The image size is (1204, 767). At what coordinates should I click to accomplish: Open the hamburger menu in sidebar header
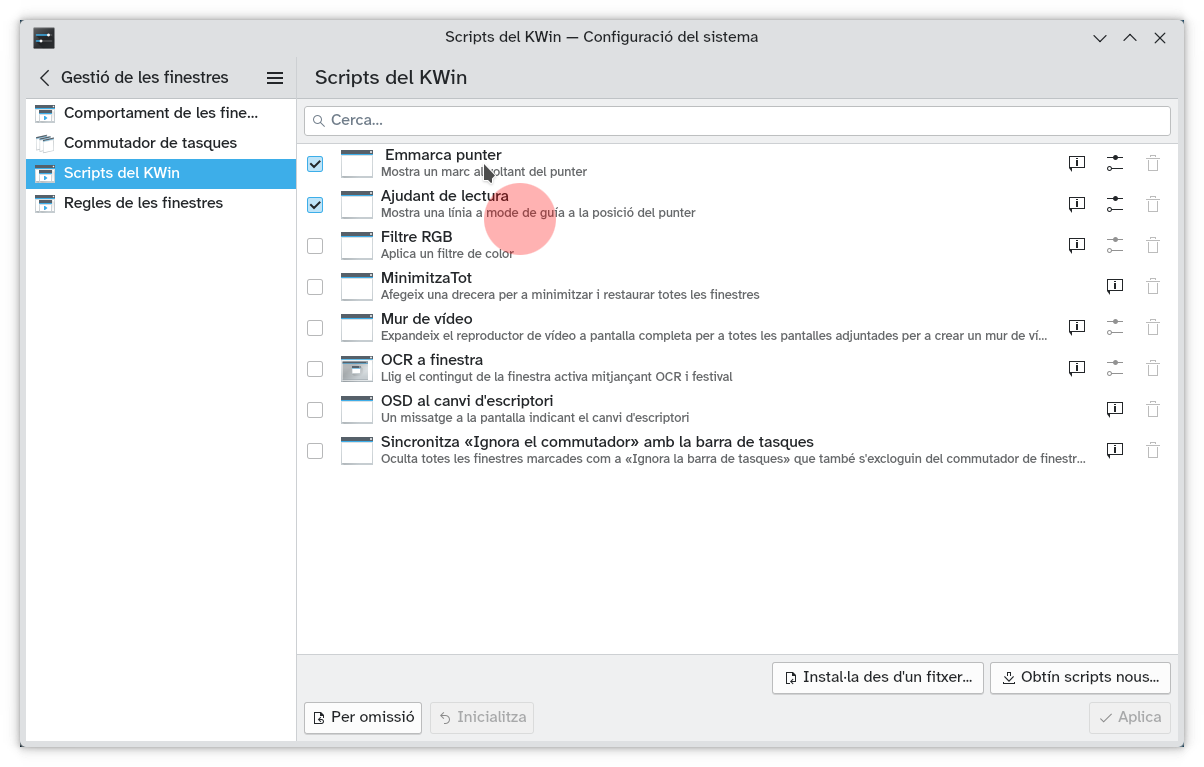point(275,77)
